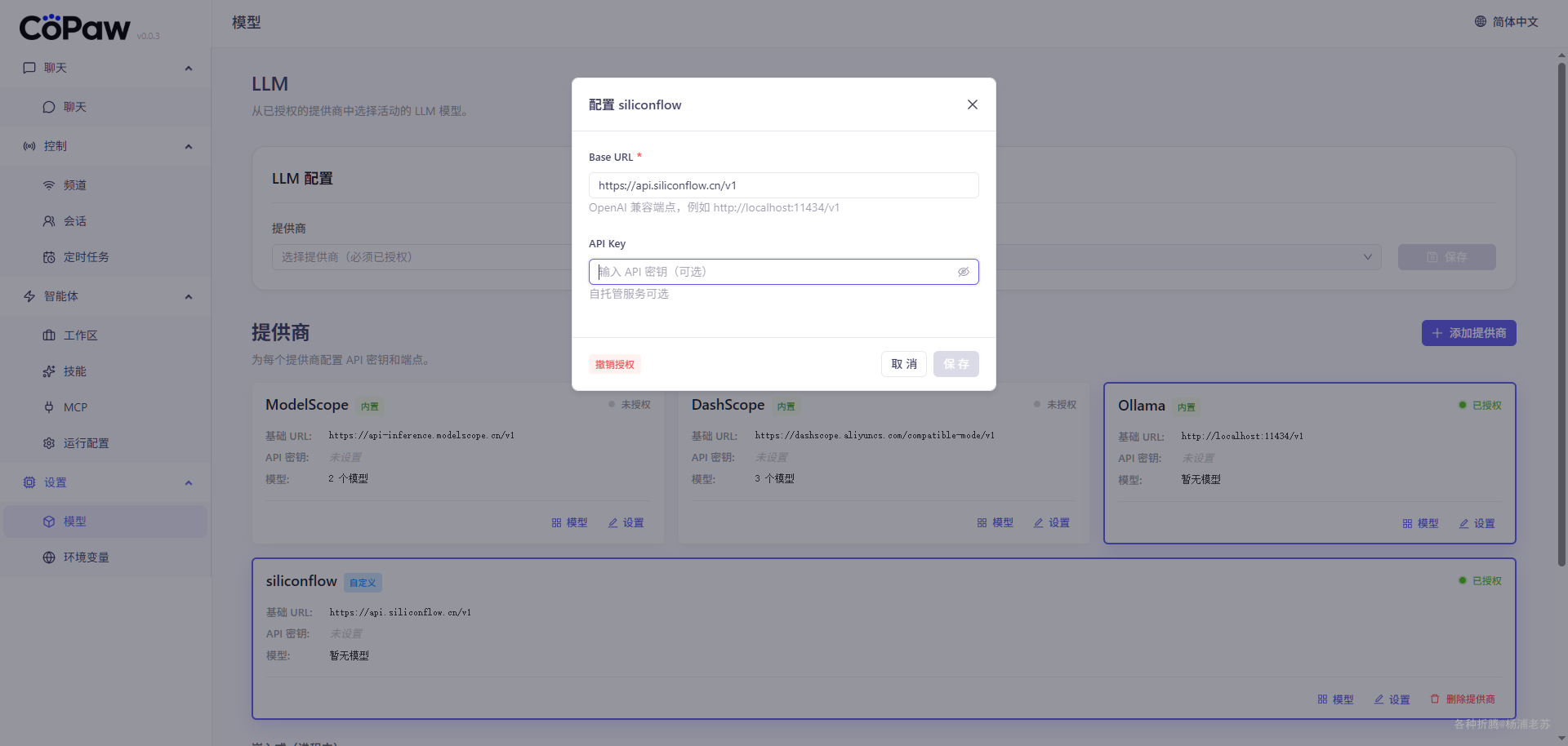Image resolution: width=1568 pixels, height=746 pixels.
Task: Click the 智能体 section lightning icon
Action: (x=29, y=296)
